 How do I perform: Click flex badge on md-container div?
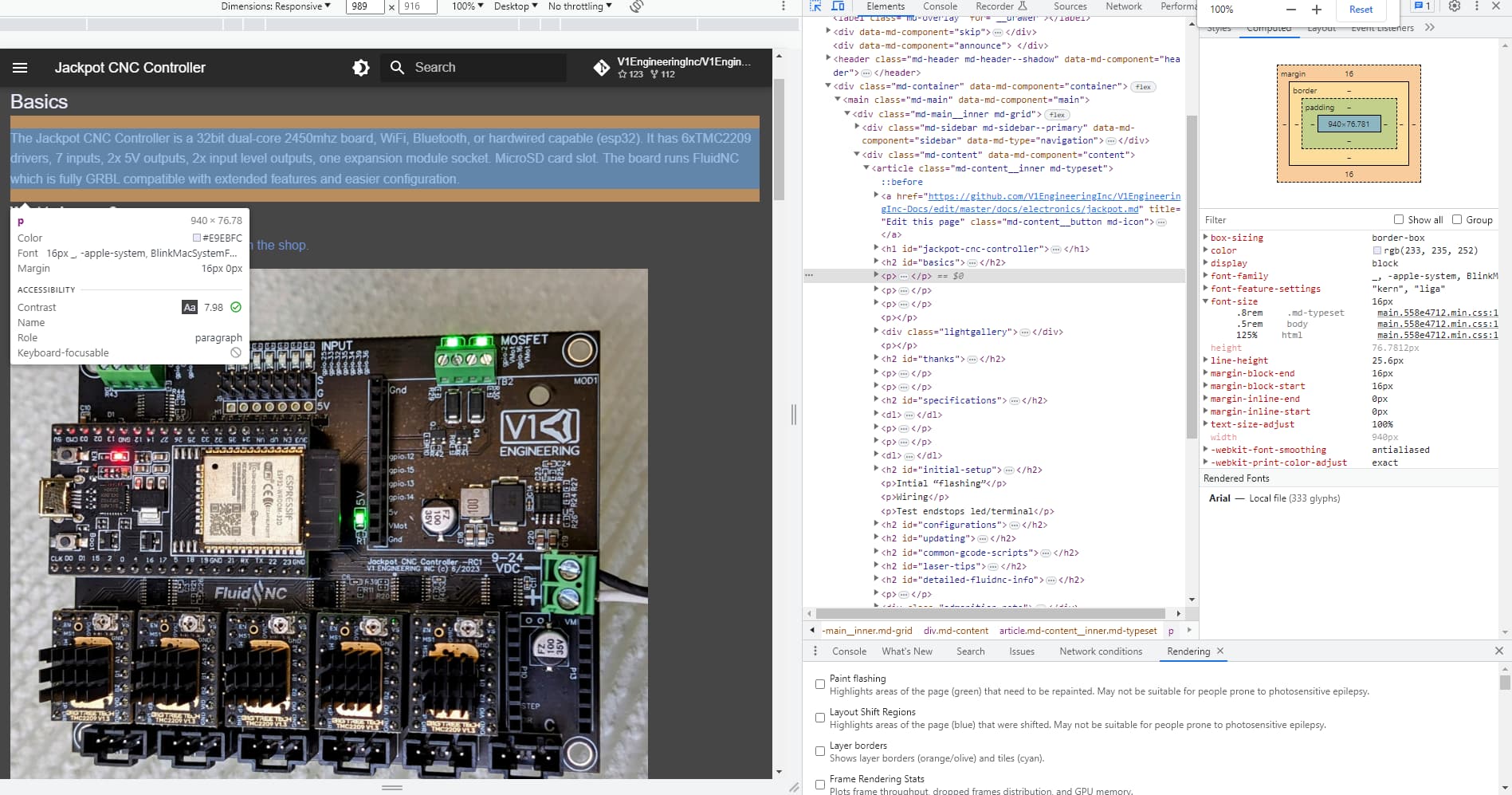pos(1143,87)
